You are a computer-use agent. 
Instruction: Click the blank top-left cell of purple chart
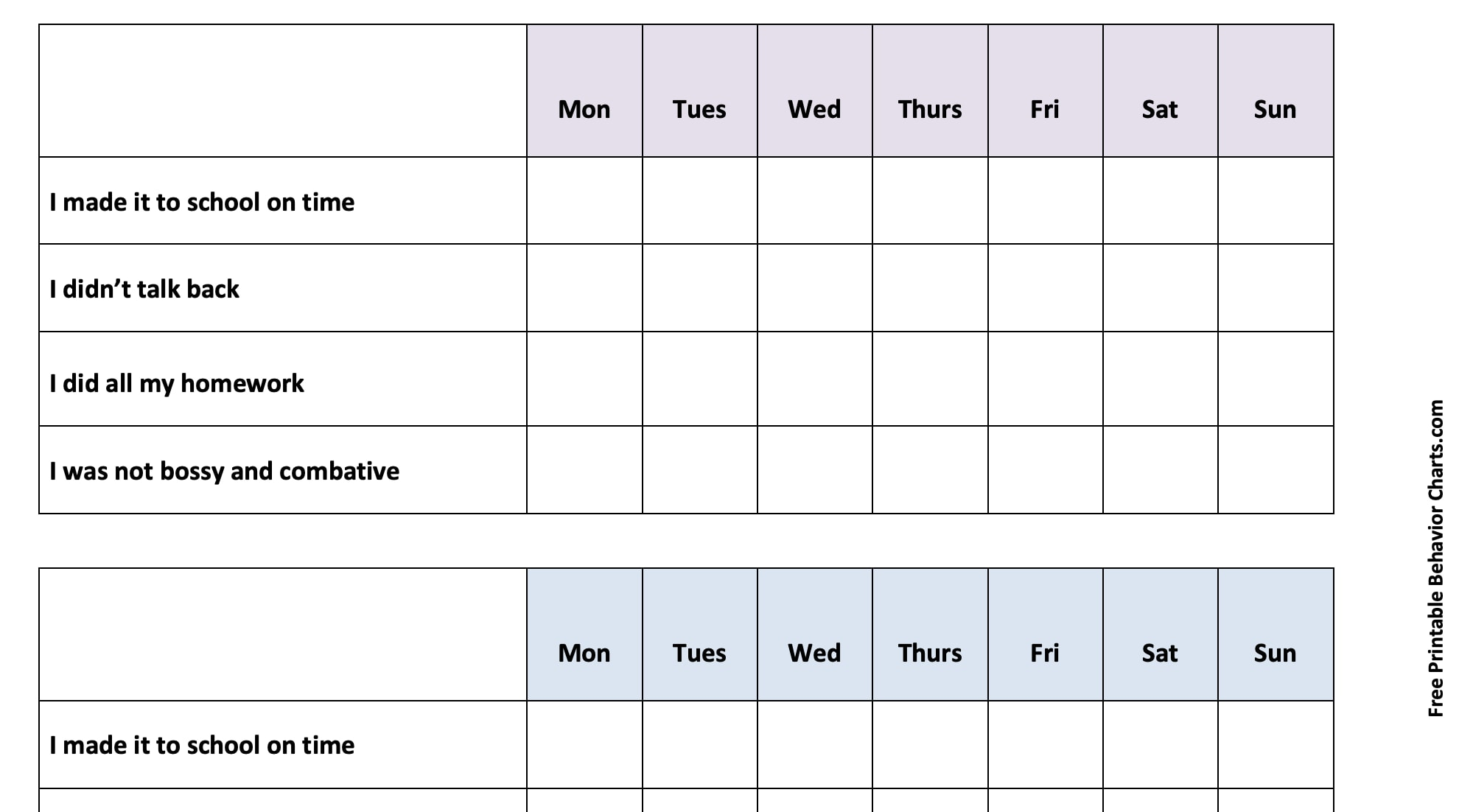tap(282, 91)
